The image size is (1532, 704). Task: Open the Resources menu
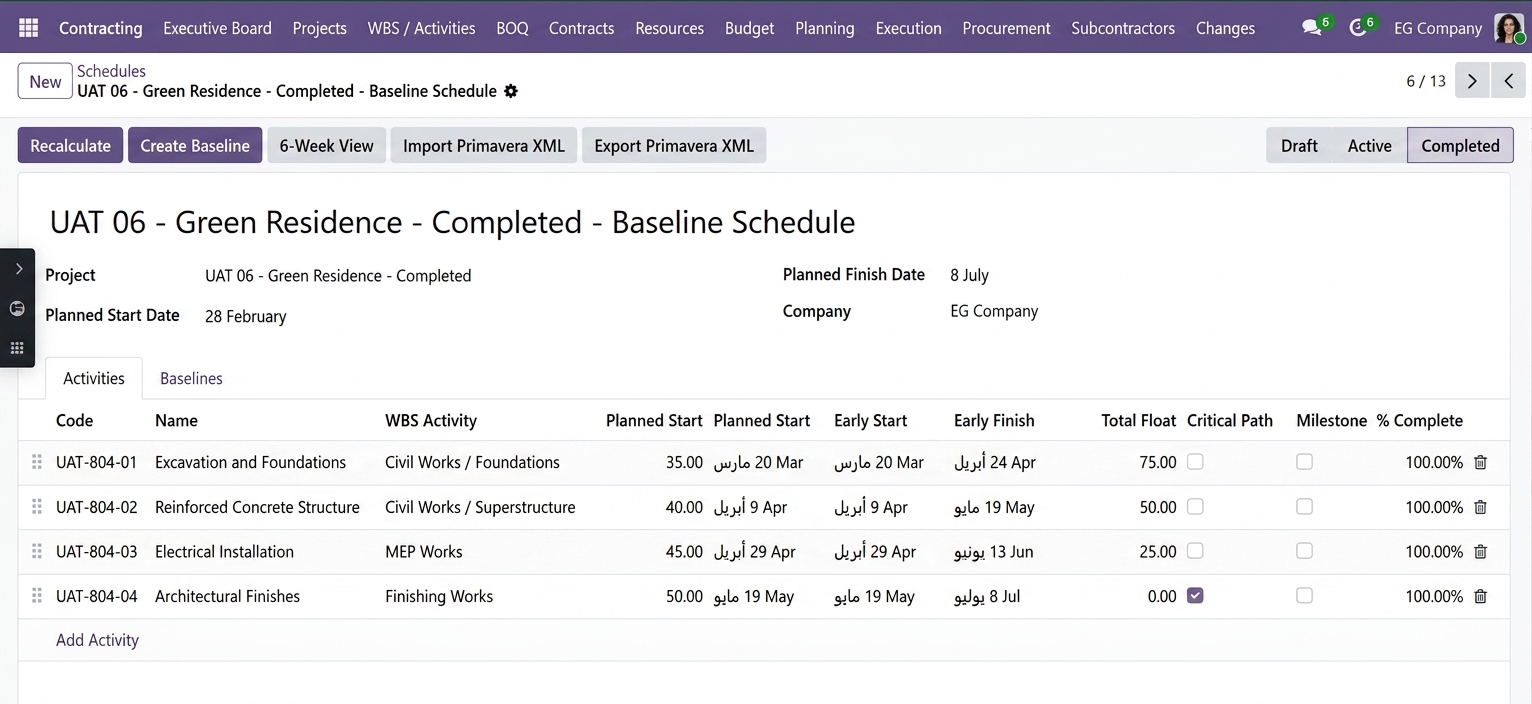click(669, 28)
